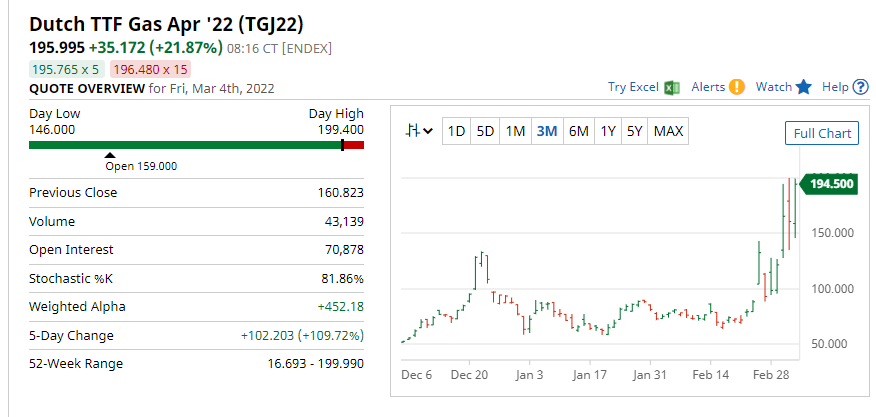Open the chart type bar icon dropdown
The width and height of the screenshot is (876, 417).
coord(419,131)
